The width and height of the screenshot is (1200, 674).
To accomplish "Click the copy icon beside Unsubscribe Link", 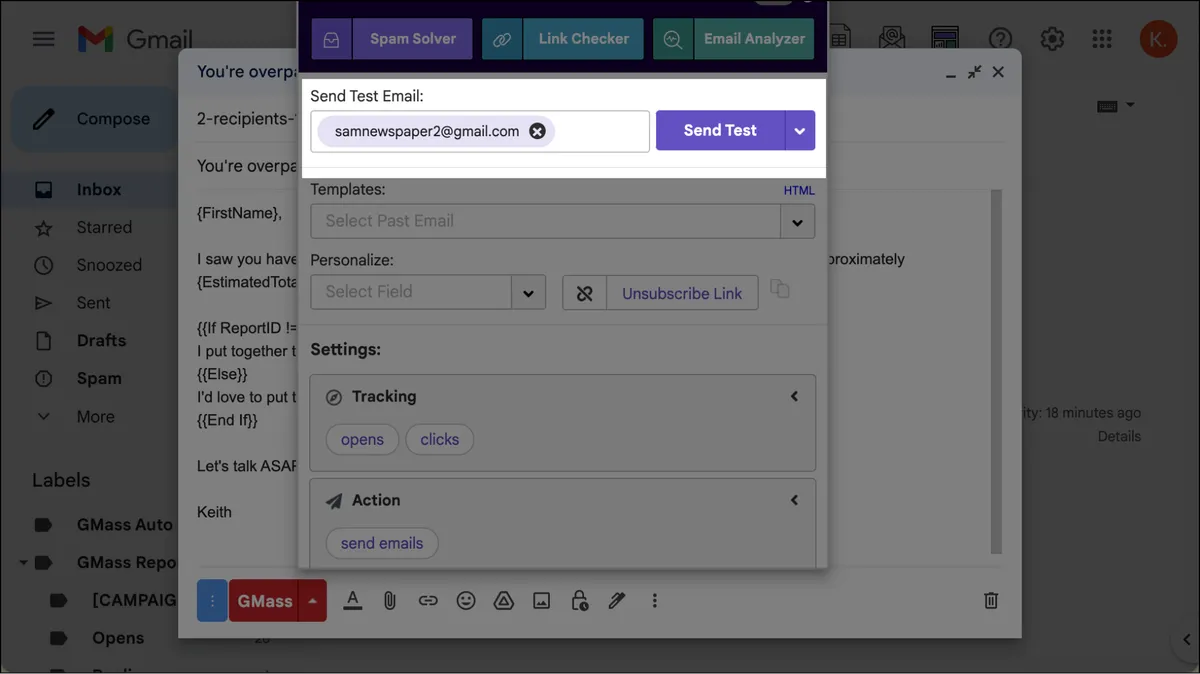I will (x=780, y=289).
